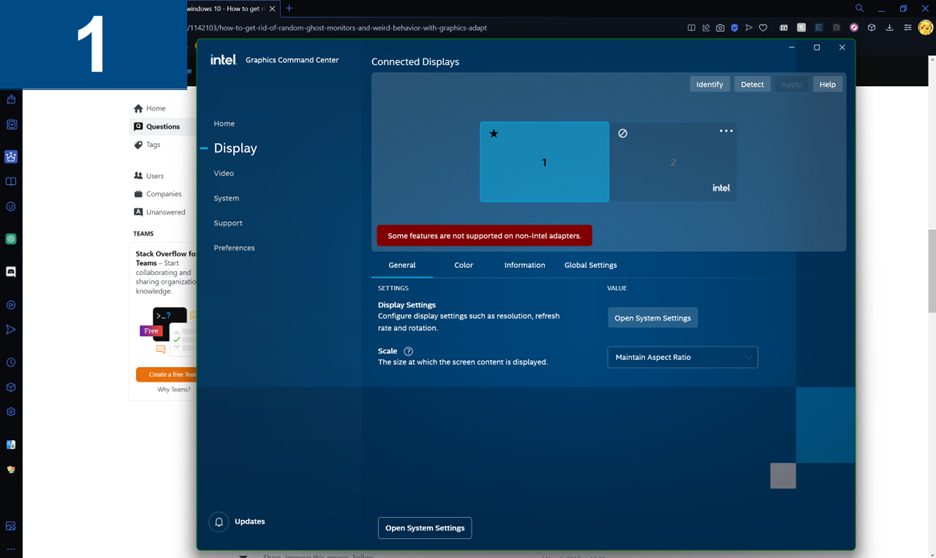
Task: Open the three-dot menu on display 2
Action: click(x=726, y=131)
